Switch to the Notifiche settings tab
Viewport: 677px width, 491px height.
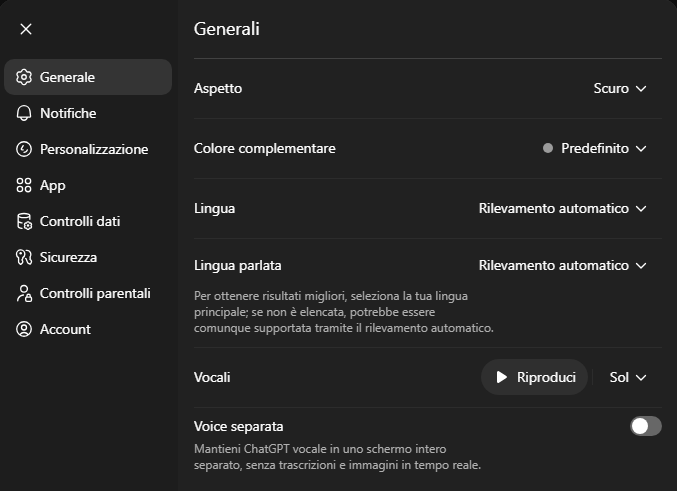pos(68,113)
